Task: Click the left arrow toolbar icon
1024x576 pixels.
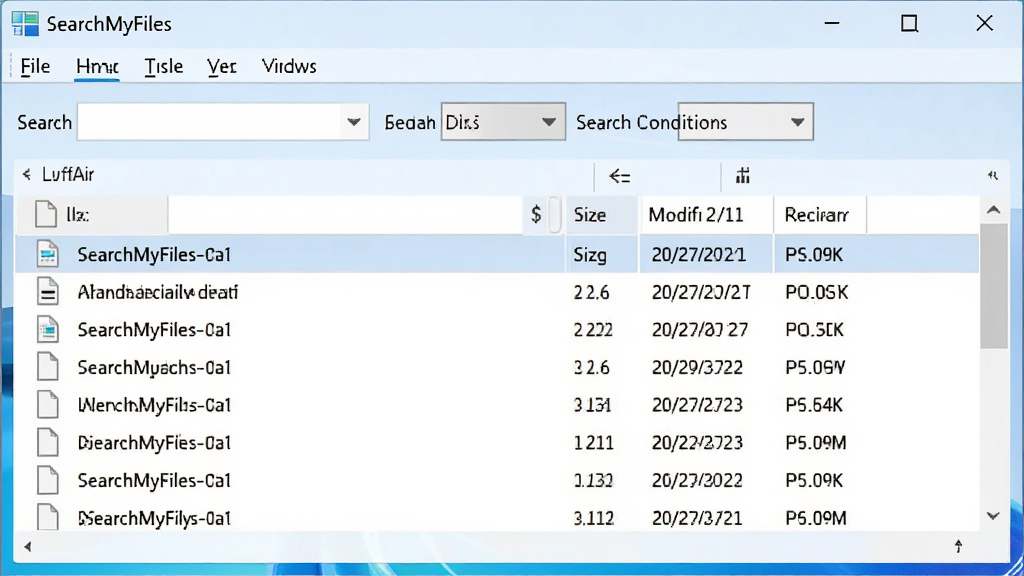Action: (x=619, y=176)
